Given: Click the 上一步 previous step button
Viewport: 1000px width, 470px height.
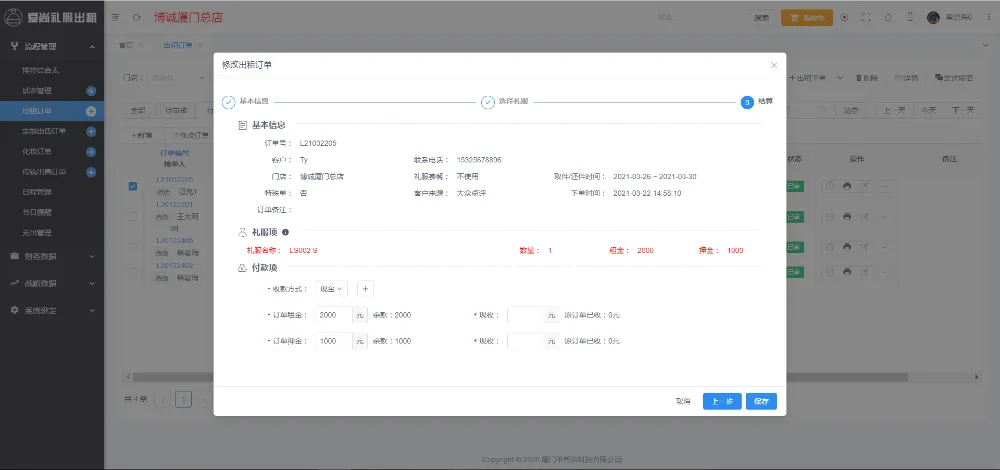Looking at the screenshot, I should point(721,401).
